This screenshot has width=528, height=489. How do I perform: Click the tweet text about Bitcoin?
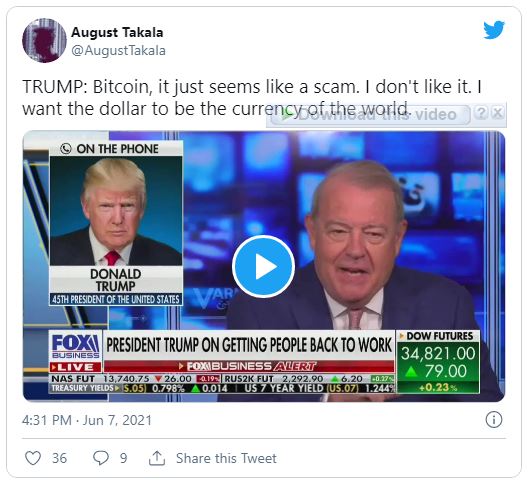(252, 98)
